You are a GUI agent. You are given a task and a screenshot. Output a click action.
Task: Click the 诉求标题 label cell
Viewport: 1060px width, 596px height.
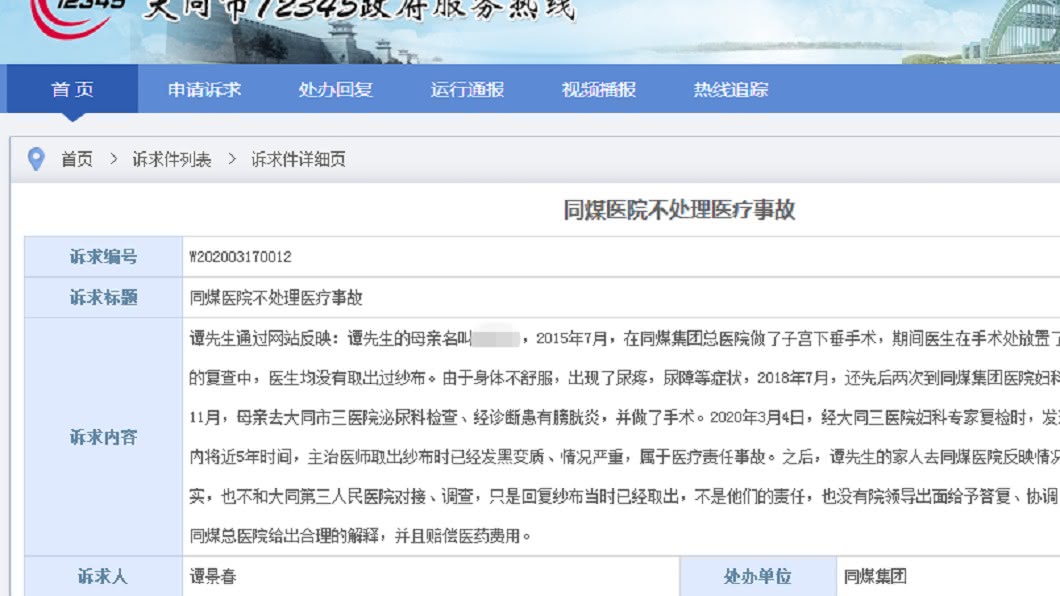[103, 297]
